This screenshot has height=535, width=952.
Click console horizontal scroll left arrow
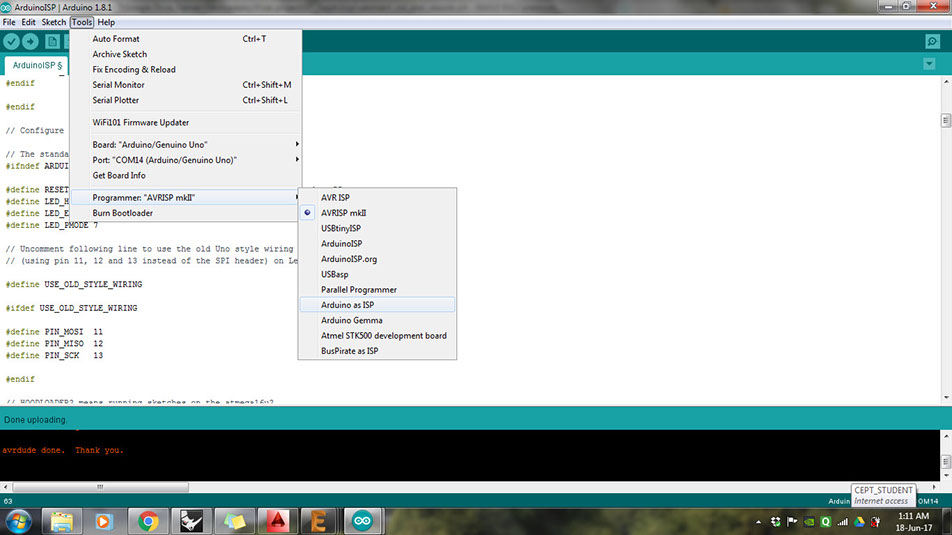pyautogui.click(x=5, y=487)
